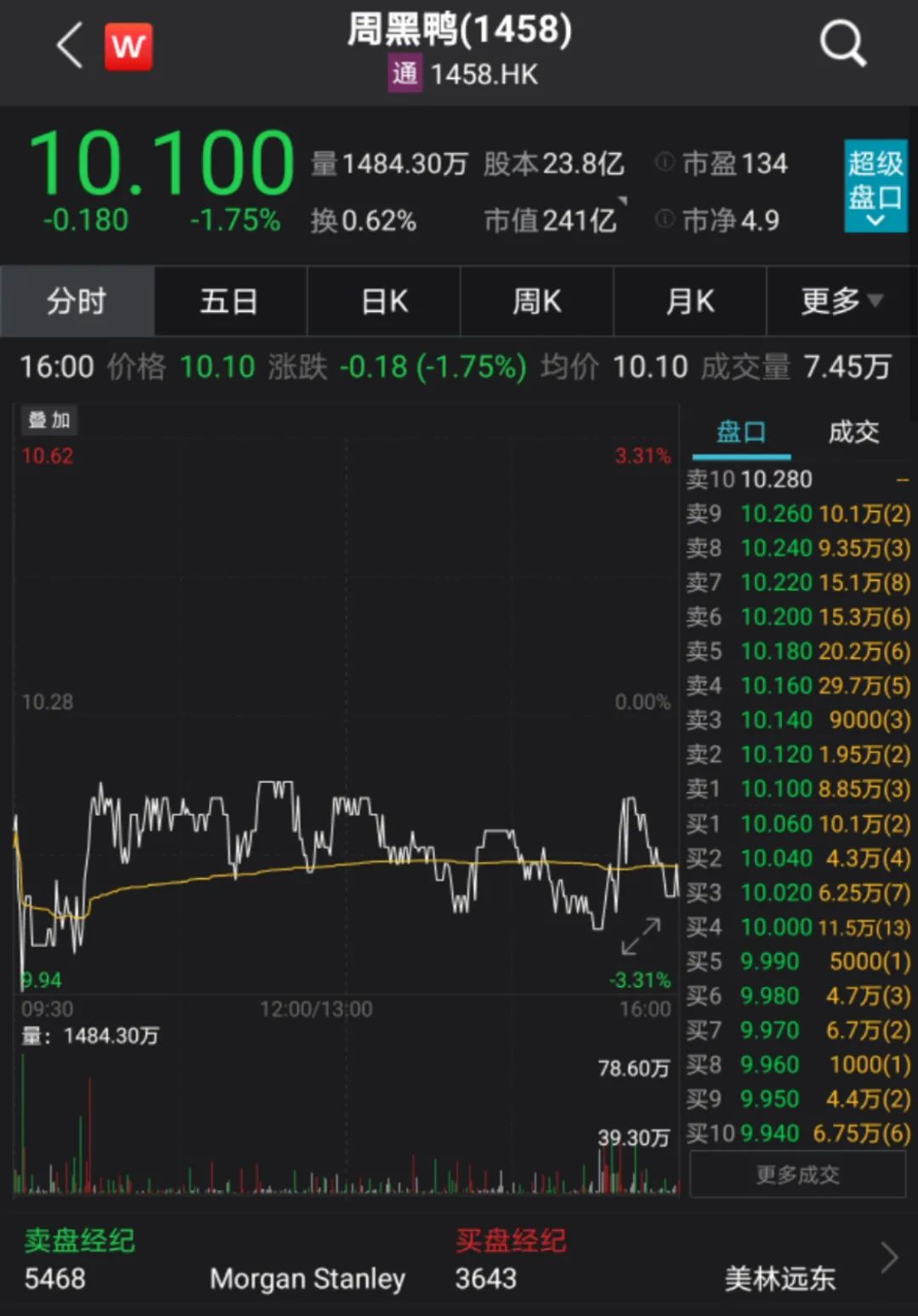Screen dimensions: 918x1316
Task: Open search with the magnifier icon
Action: coord(842,43)
